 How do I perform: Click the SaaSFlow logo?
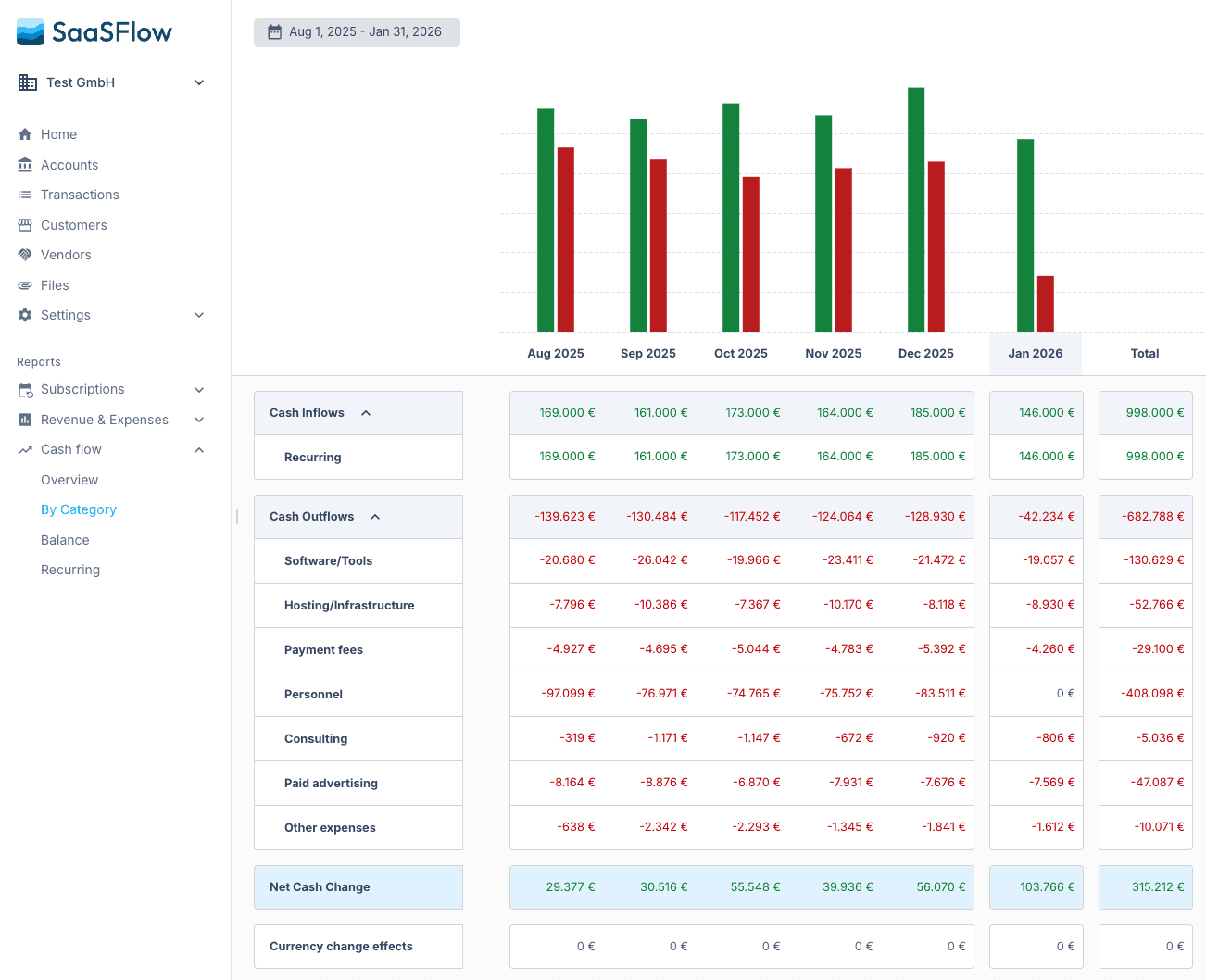click(94, 31)
